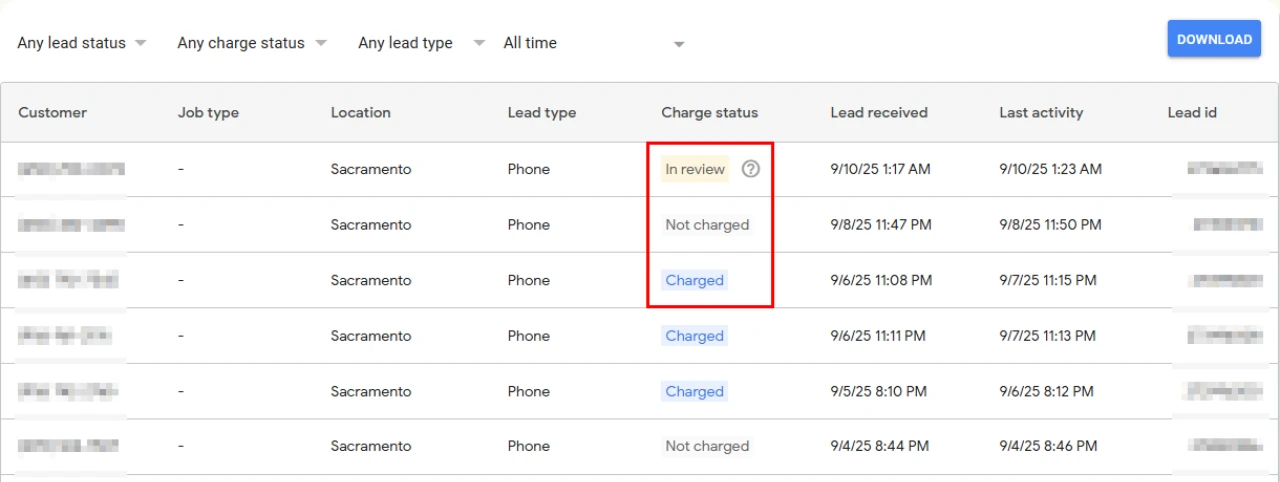Click the Customer column header
The height and width of the screenshot is (482, 1280).
53,113
